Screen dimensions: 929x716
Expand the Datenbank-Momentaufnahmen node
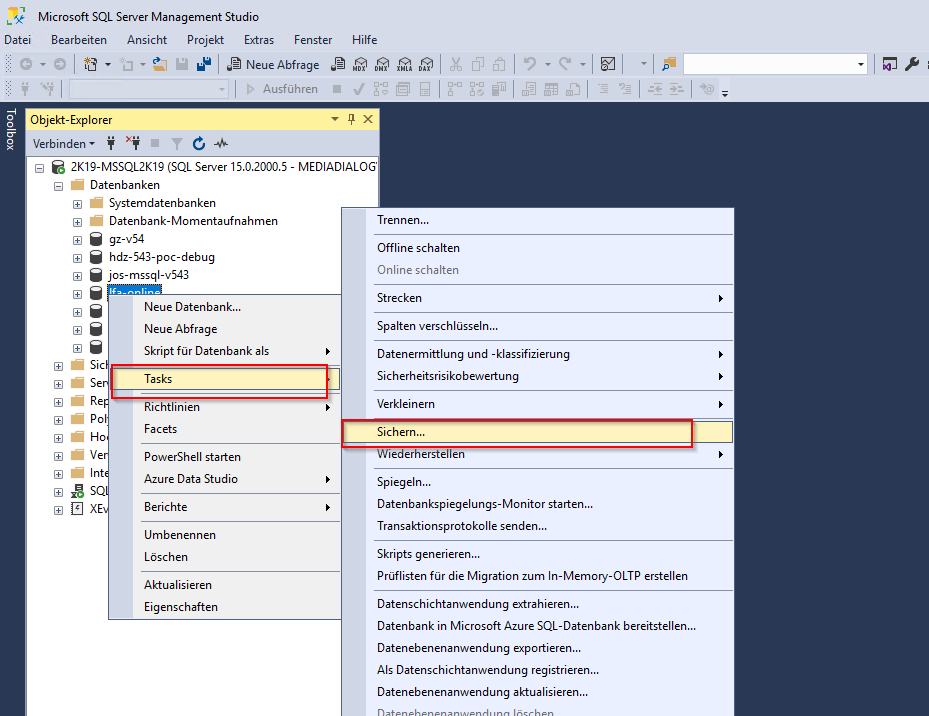click(77, 222)
